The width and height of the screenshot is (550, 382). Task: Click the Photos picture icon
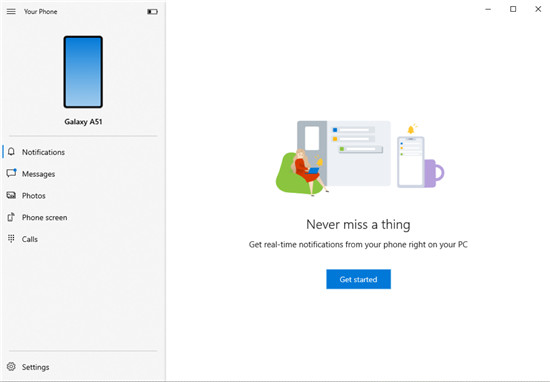[11, 195]
